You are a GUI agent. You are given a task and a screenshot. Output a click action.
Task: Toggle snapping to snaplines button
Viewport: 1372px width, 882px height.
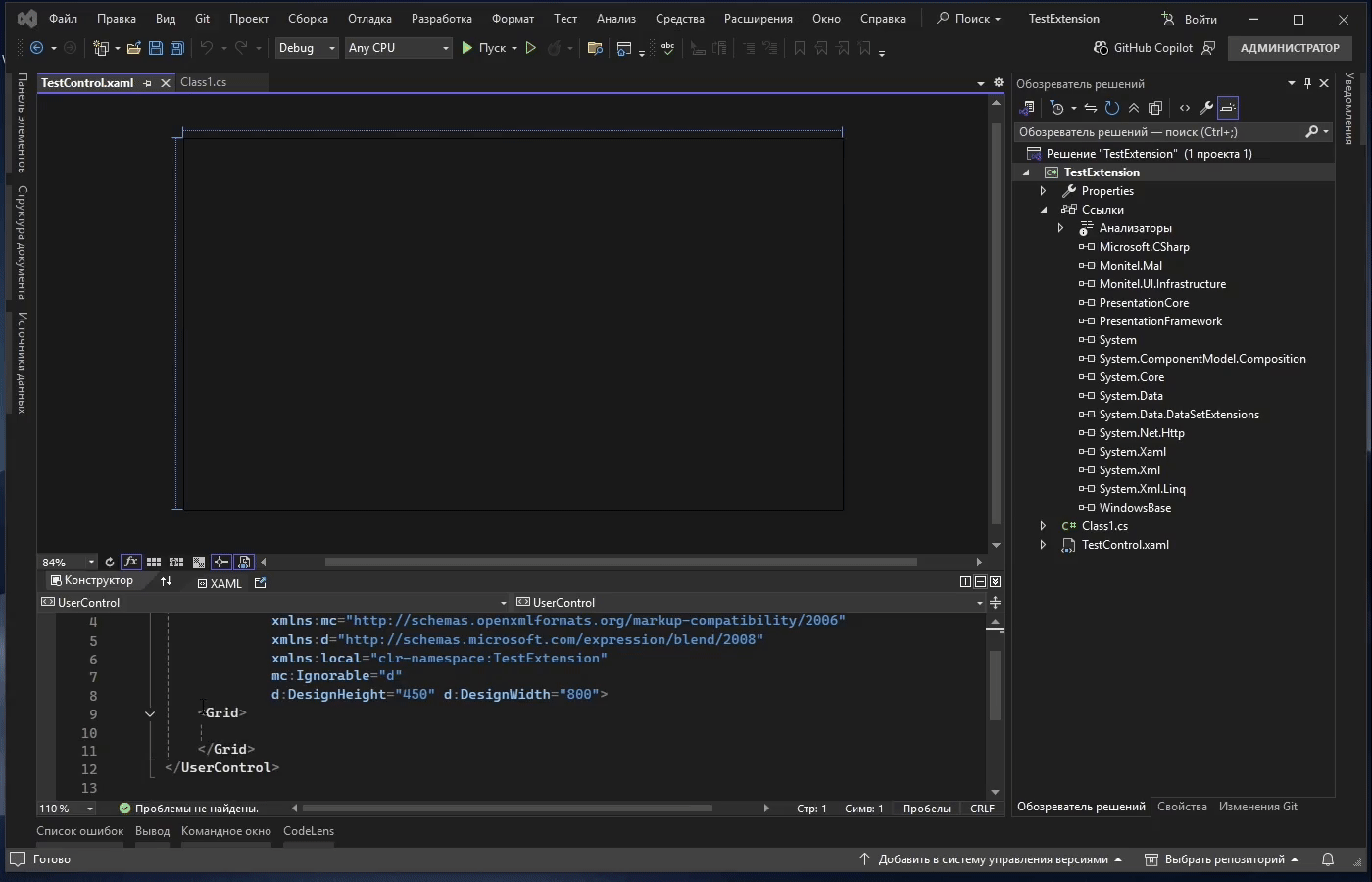pyautogui.click(x=221, y=563)
